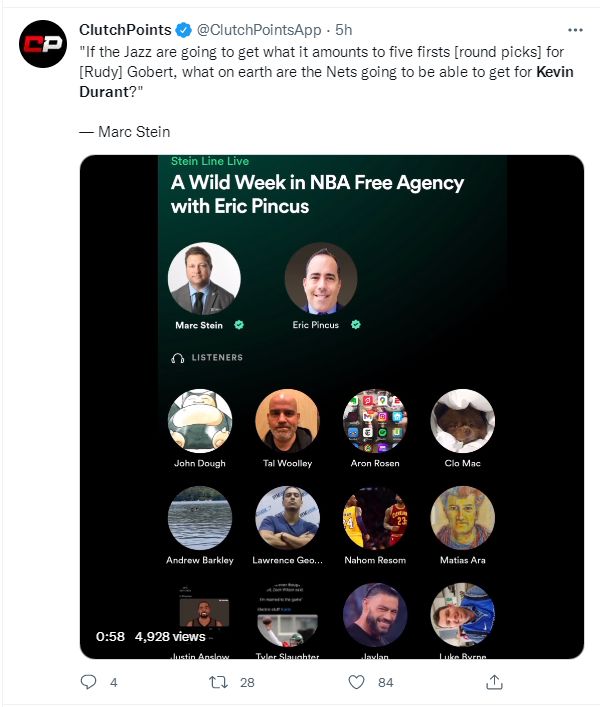Like the tweet with the heart icon
This screenshot has height=707, width=600.
tap(356, 682)
